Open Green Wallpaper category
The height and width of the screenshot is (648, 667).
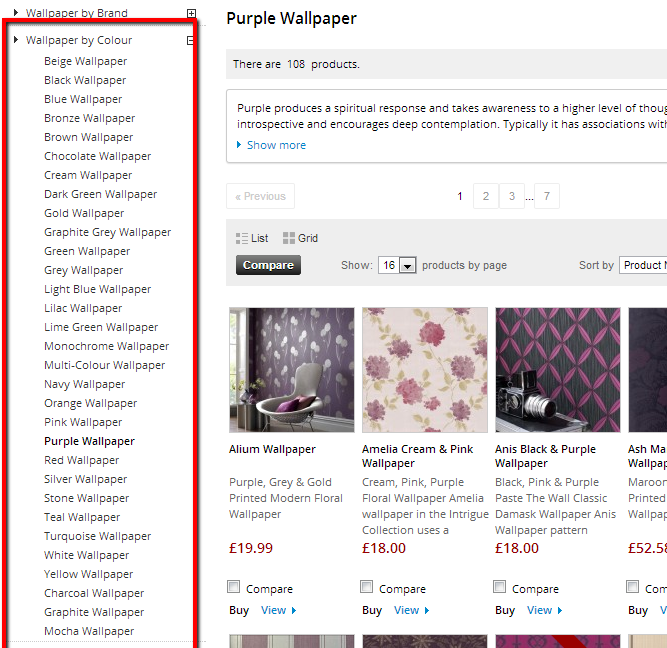(87, 251)
